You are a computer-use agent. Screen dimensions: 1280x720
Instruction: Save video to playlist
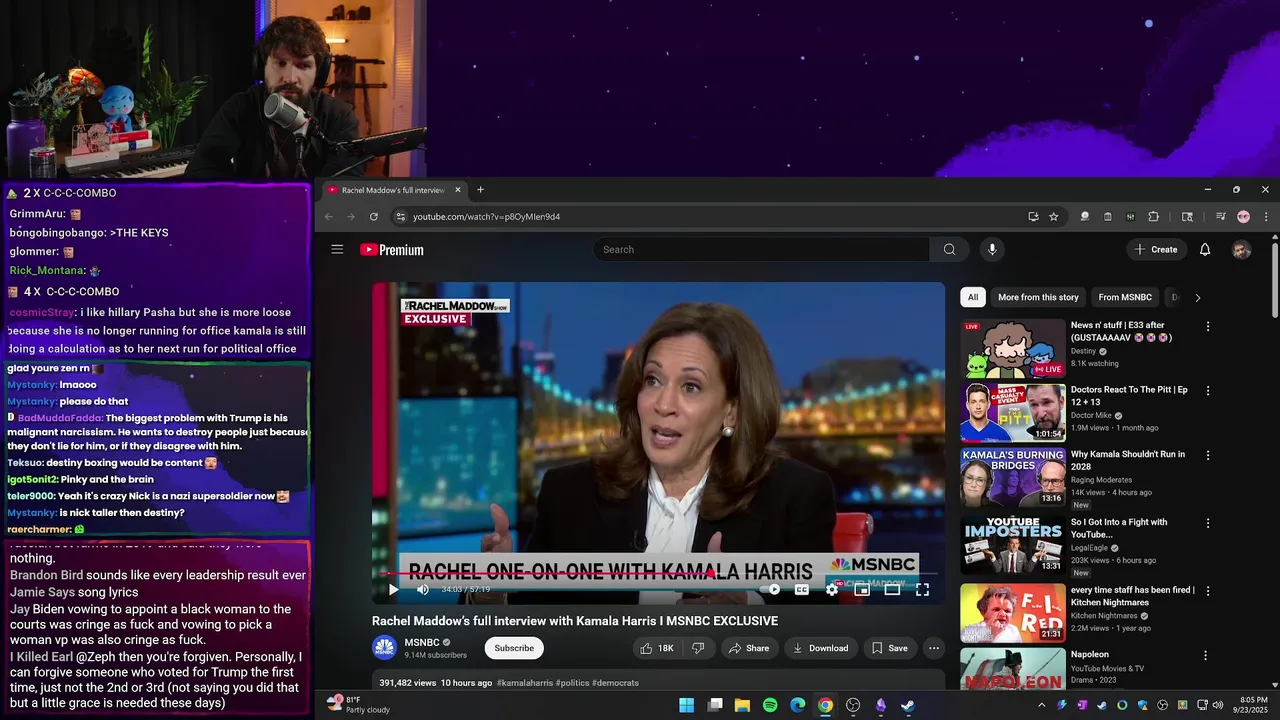coord(890,648)
